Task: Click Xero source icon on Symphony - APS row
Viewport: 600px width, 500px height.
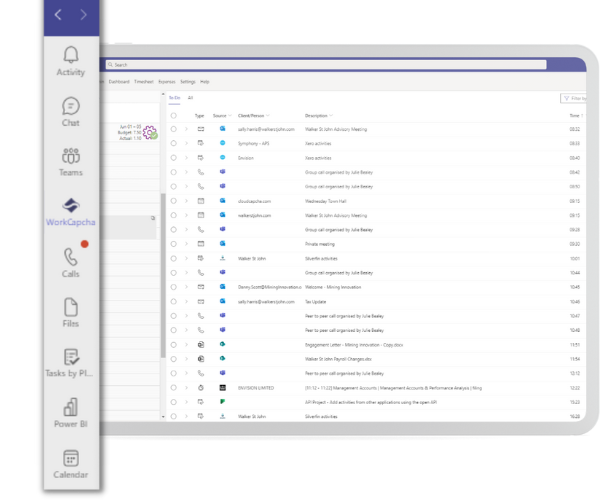Action: click(222, 143)
